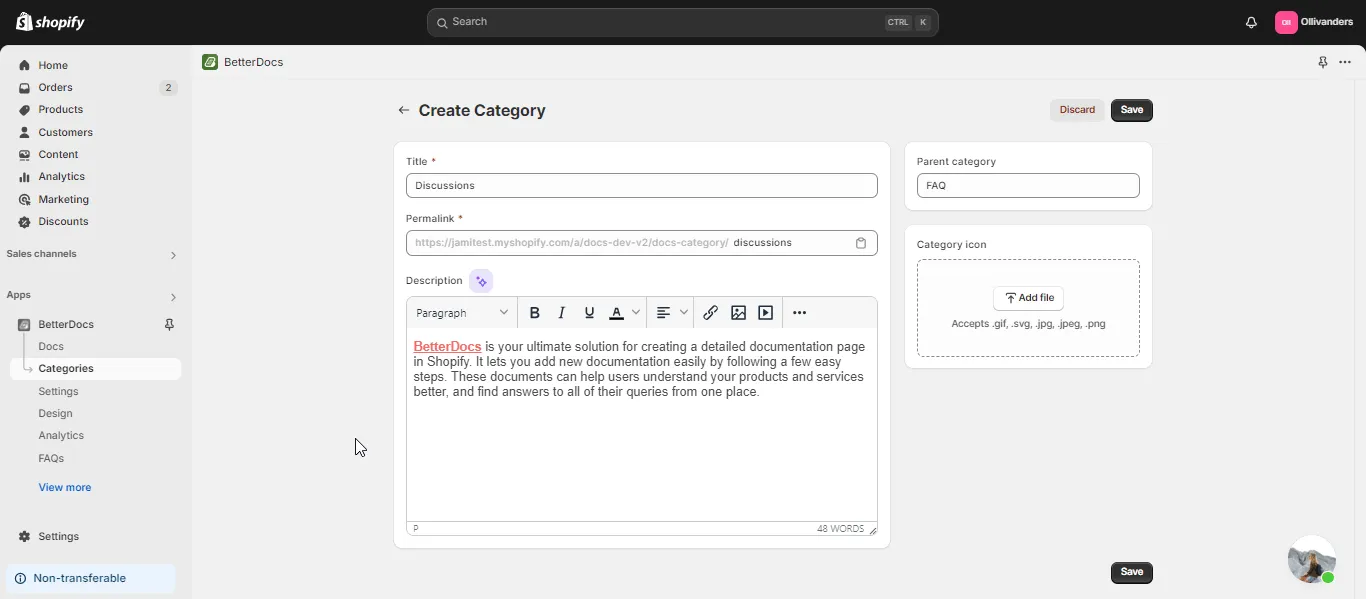This screenshot has width=1366, height=599.
Task: Click the Shopify logo
Action: (50, 22)
